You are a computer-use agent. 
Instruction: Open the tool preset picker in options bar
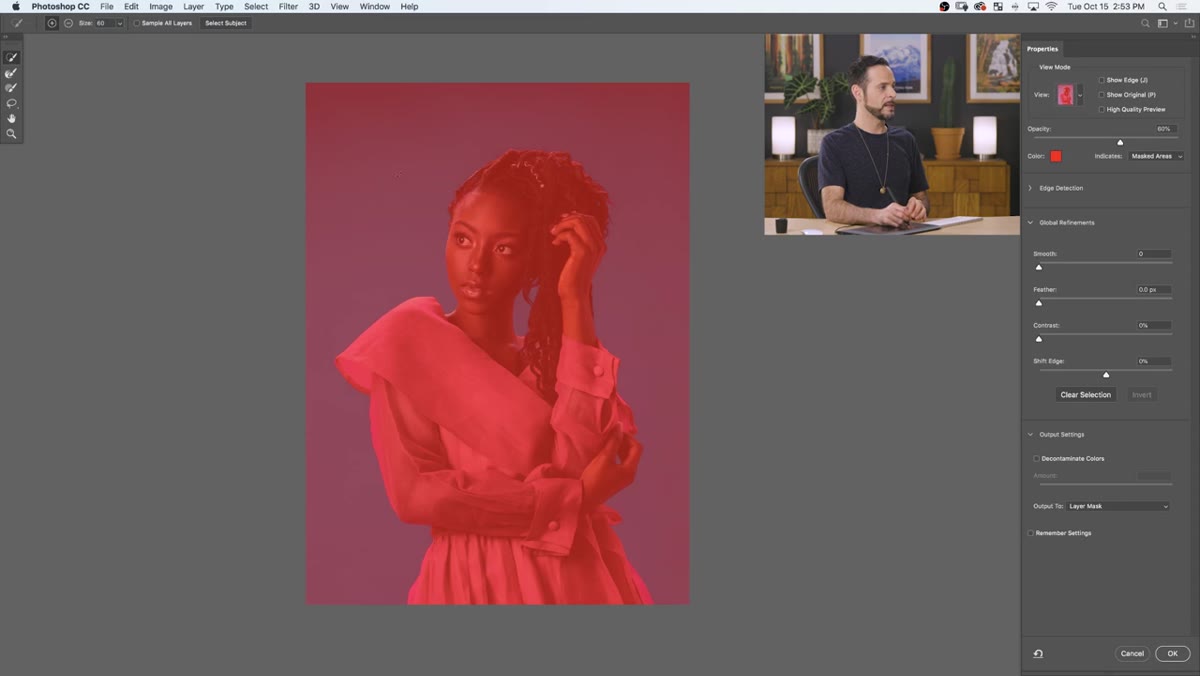point(17,23)
